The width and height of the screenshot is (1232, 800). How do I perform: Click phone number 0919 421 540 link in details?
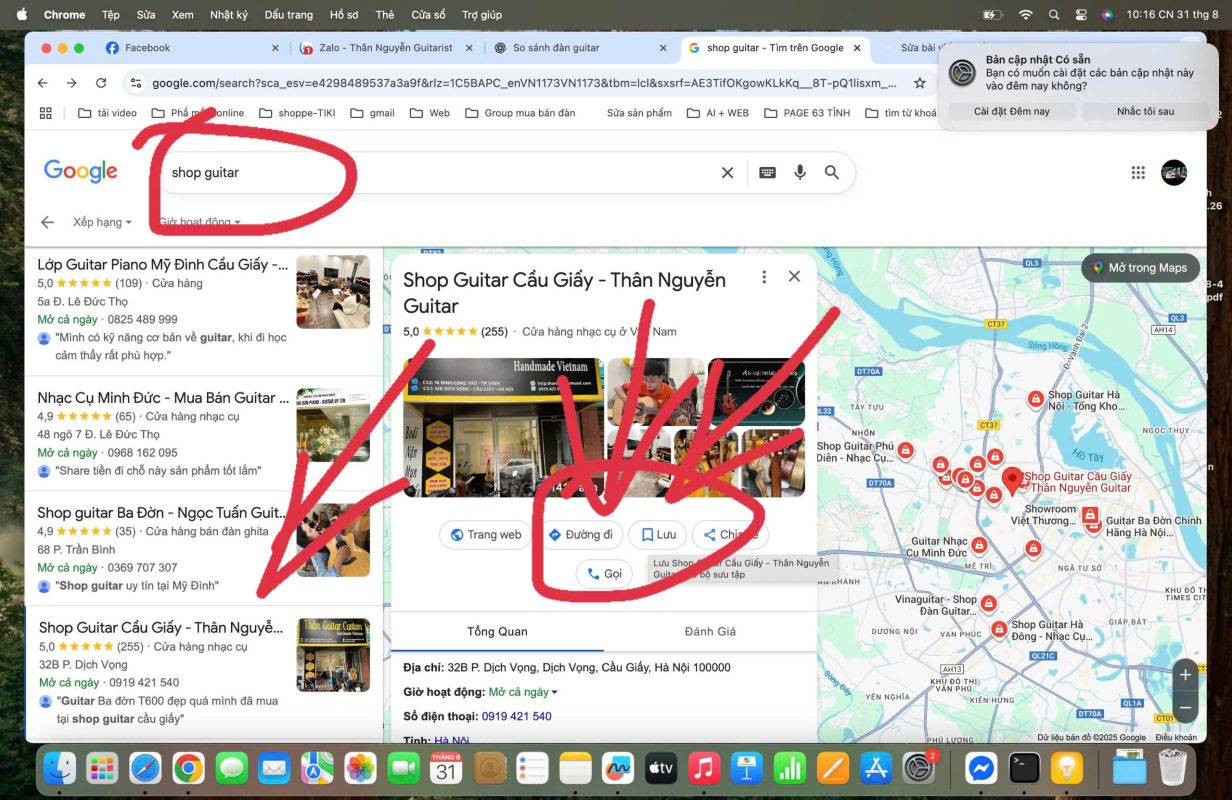pyautogui.click(x=517, y=716)
